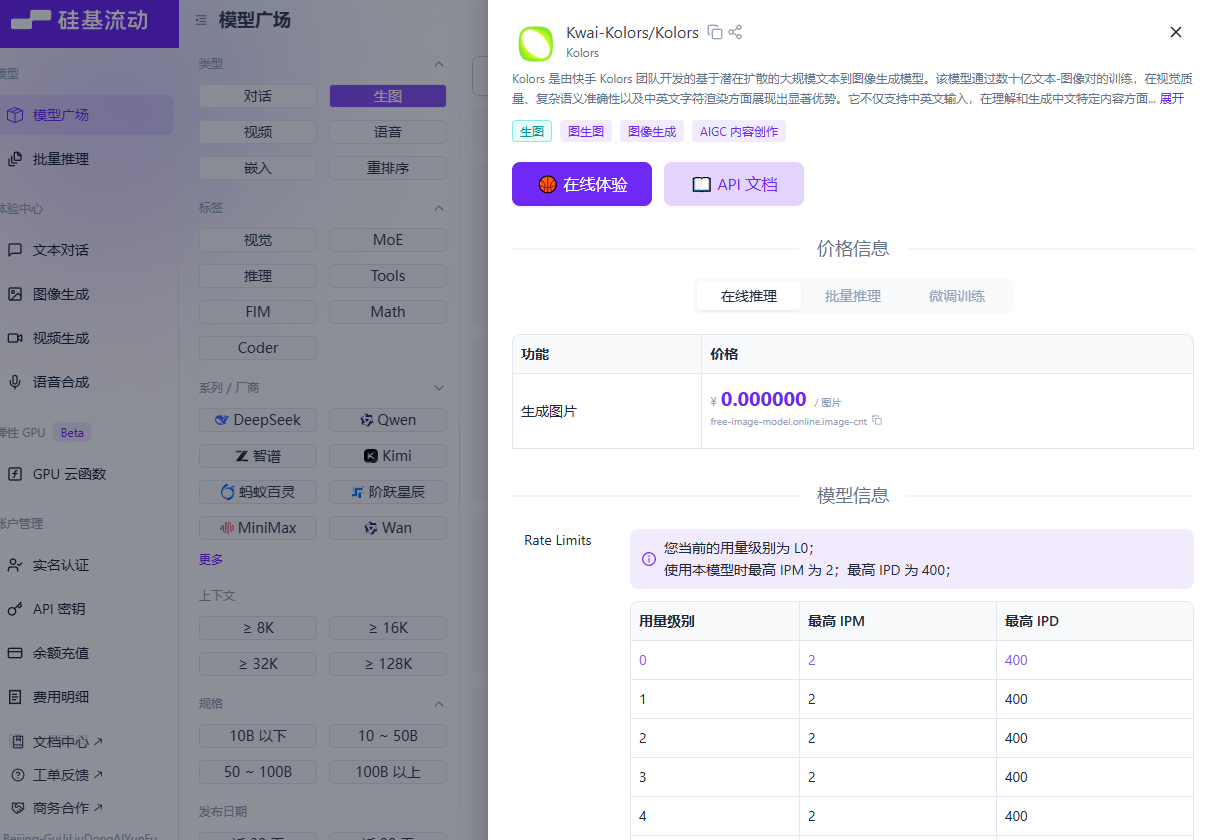Show 更多 vendors in the filter list
The width and height of the screenshot is (1218, 840).
[x=211, y=560]
